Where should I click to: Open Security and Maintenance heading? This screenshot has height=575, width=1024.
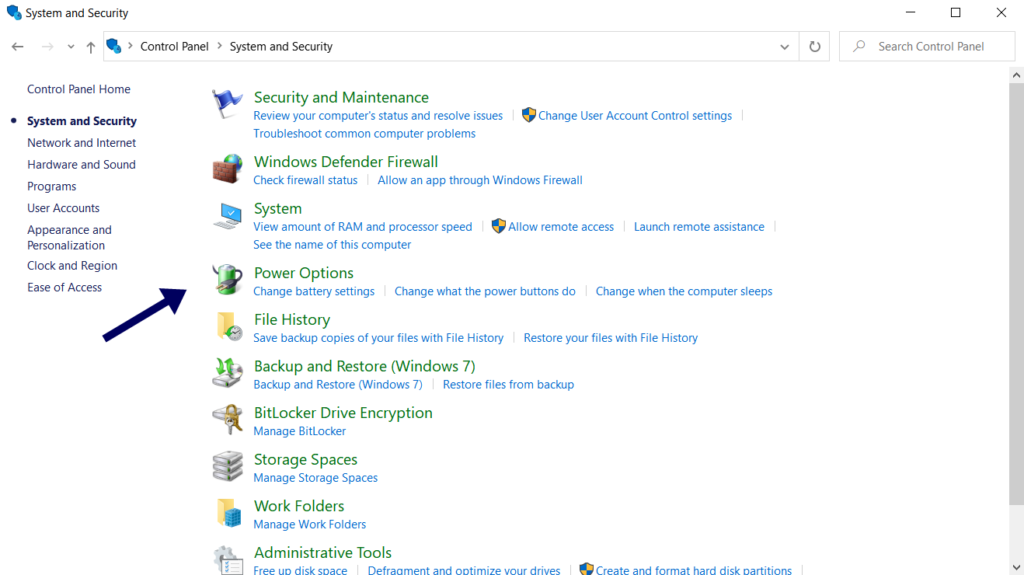[341, 97]
